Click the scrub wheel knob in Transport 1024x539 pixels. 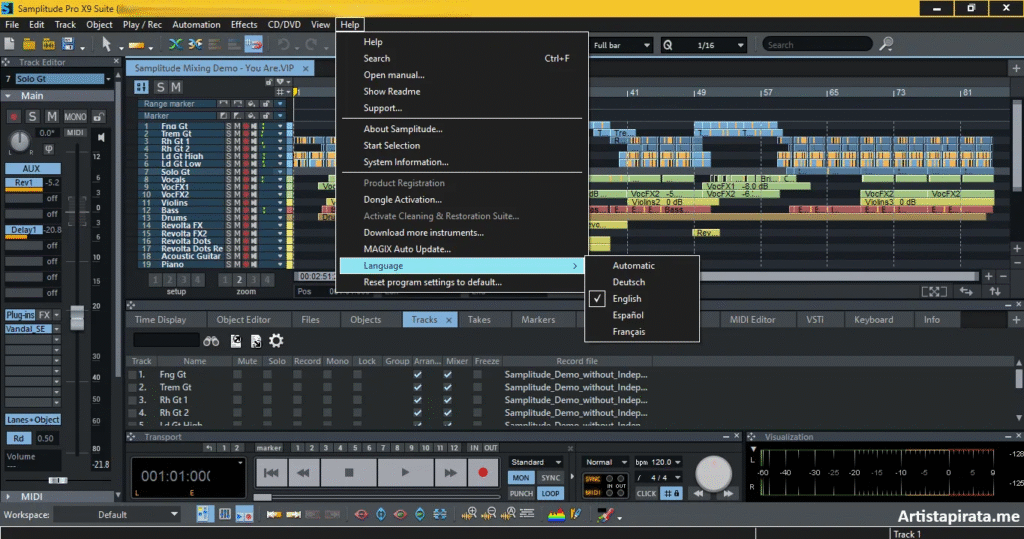click(x=713, y=473)
